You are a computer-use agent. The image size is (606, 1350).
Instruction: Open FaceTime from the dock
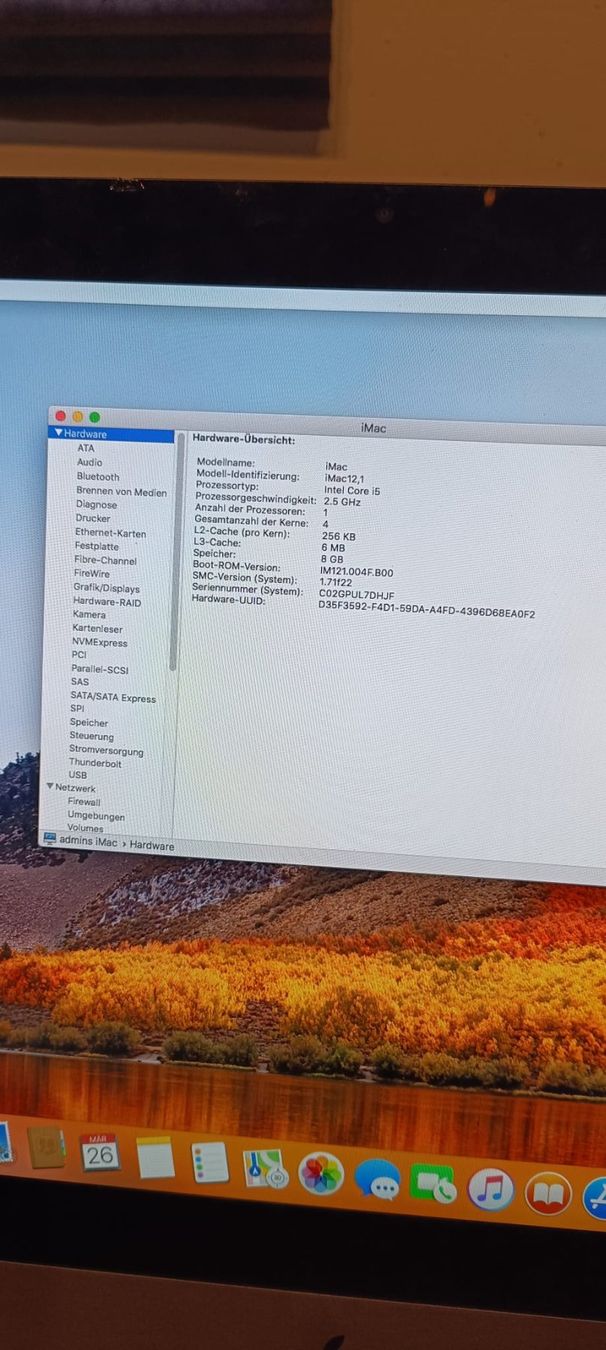coord(433,1185)
